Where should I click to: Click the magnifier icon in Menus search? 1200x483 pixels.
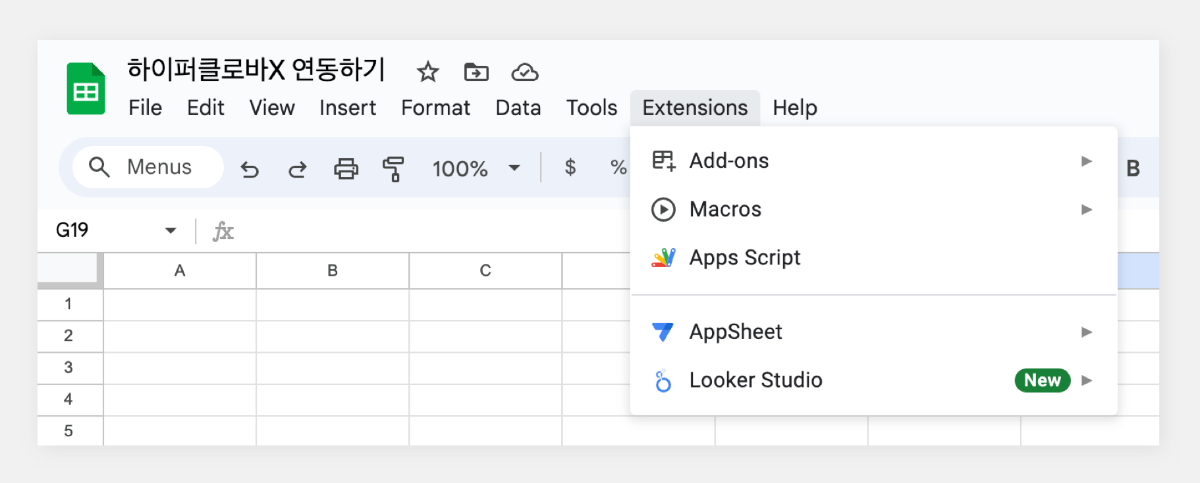click(x=99, y=167)
